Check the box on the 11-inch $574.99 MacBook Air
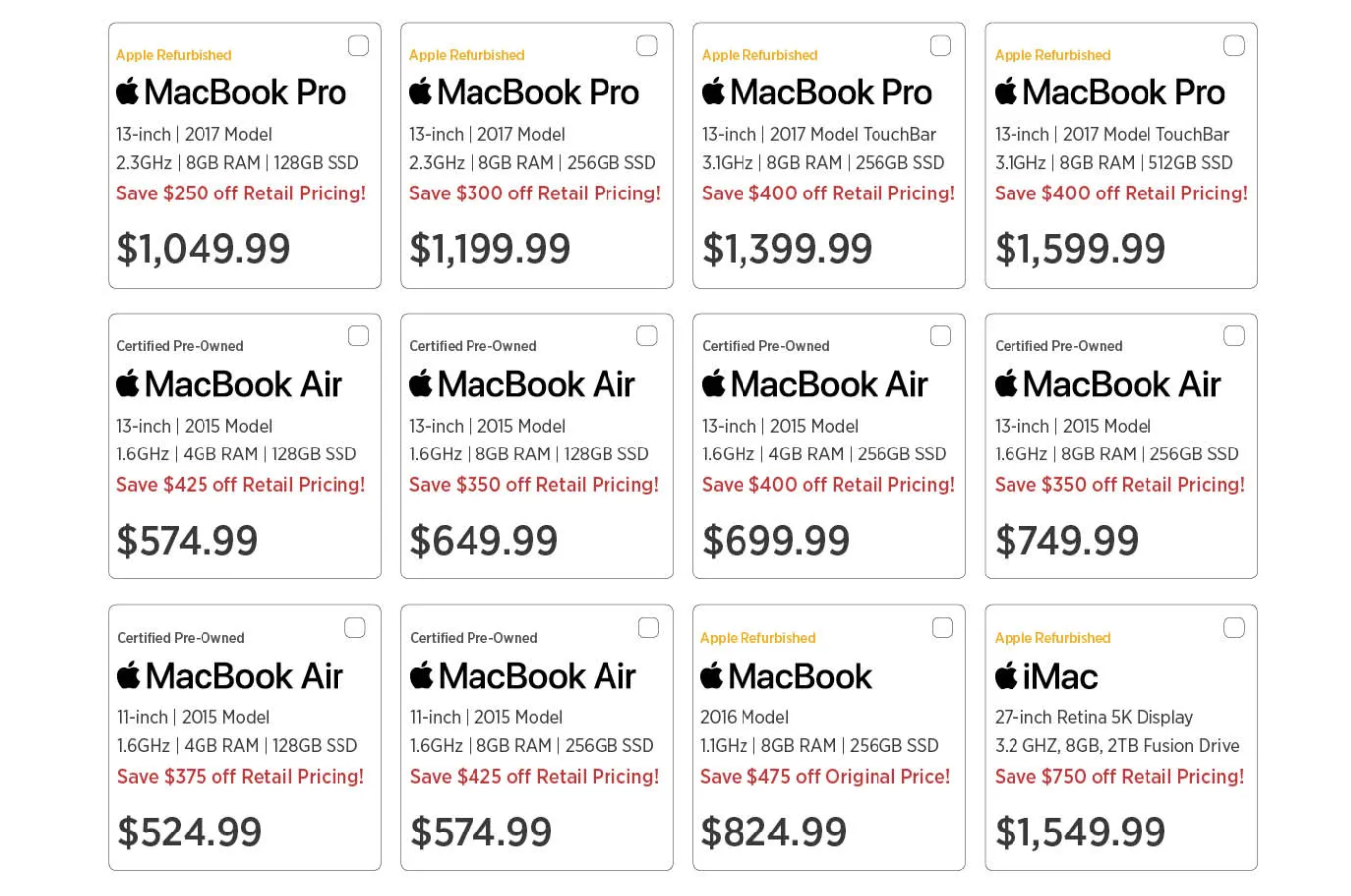The image size is (1351, 896). (648, 627)
